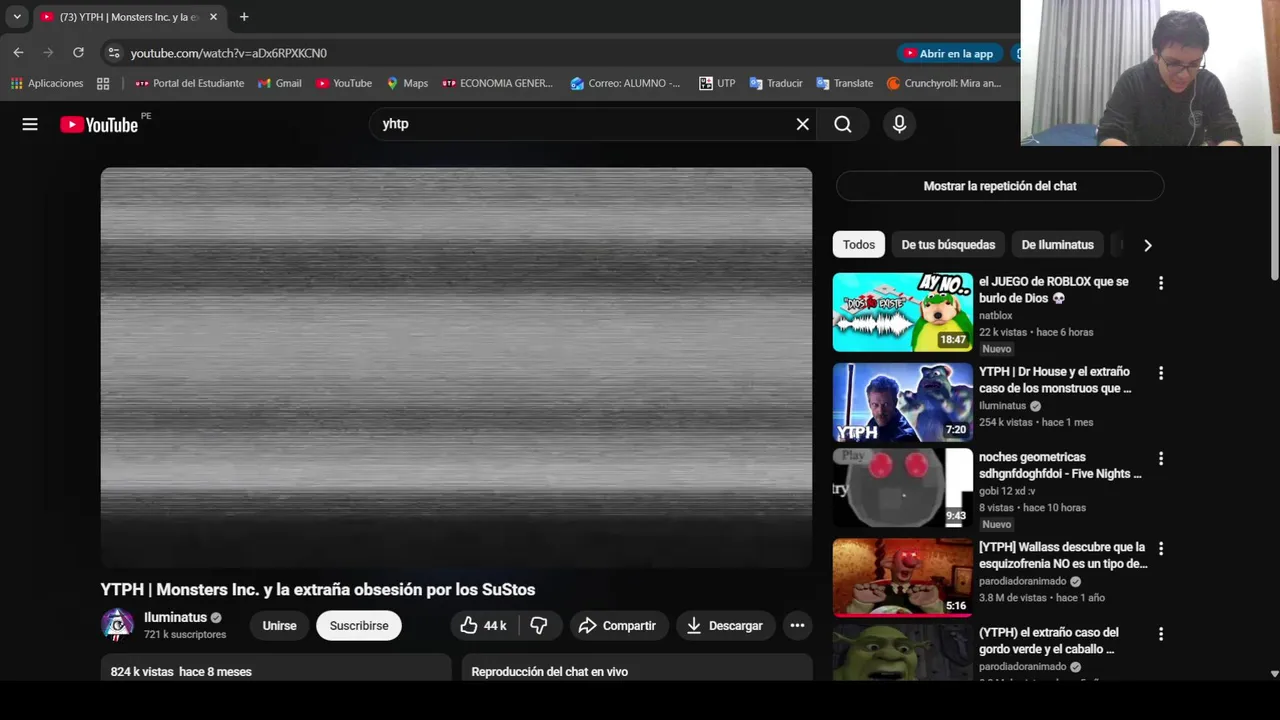Open Crunchyroll bookmark
This screenshot has width=1280, height=720.
(944, 83)
